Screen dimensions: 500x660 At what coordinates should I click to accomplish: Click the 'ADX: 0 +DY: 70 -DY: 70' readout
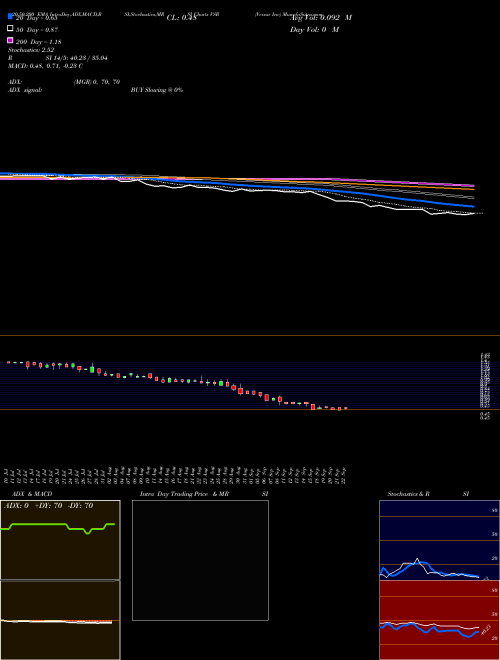pos(48,506)
